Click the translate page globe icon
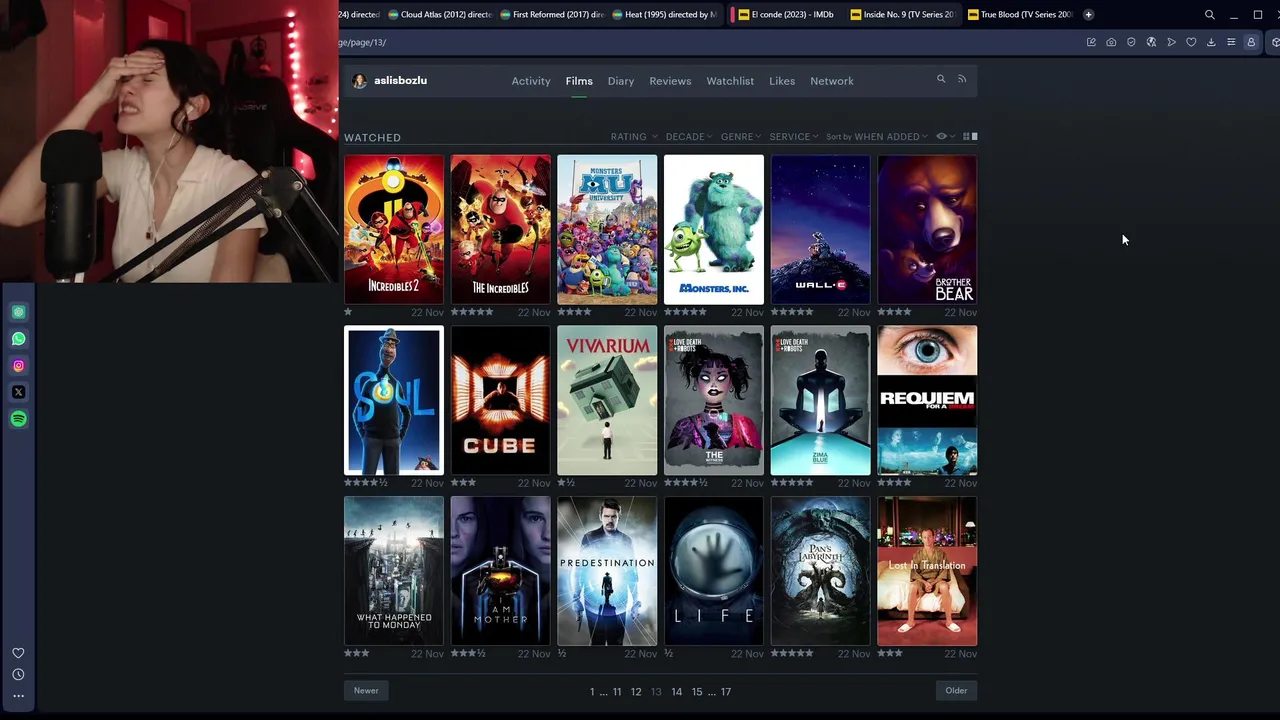 coord(1151,42)
